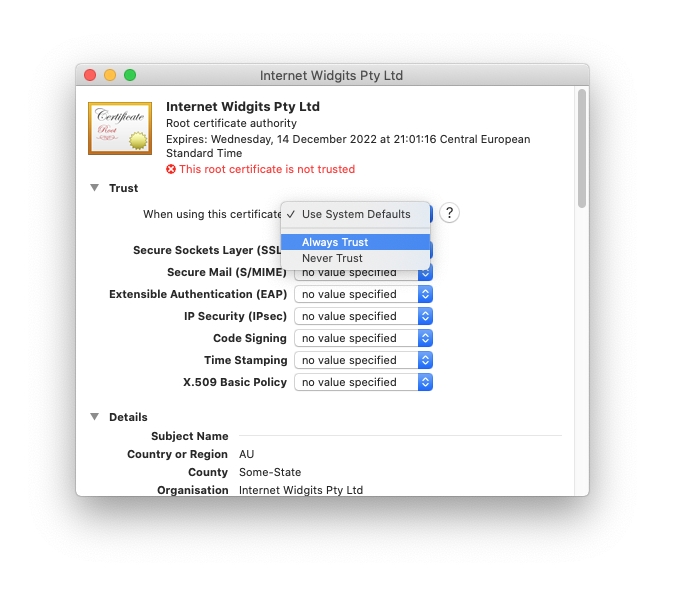Click the green zoom window button
Screen dimensions: 673x607
130,76
